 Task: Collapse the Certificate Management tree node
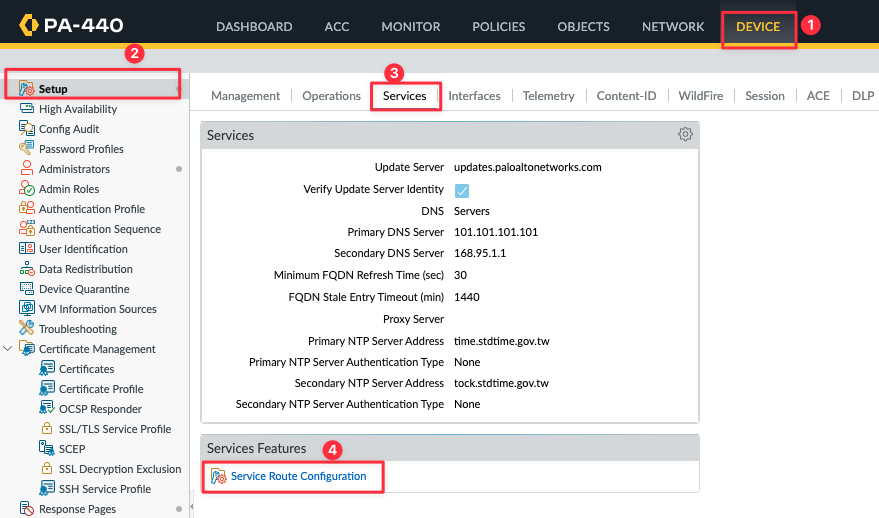[7, 349]
